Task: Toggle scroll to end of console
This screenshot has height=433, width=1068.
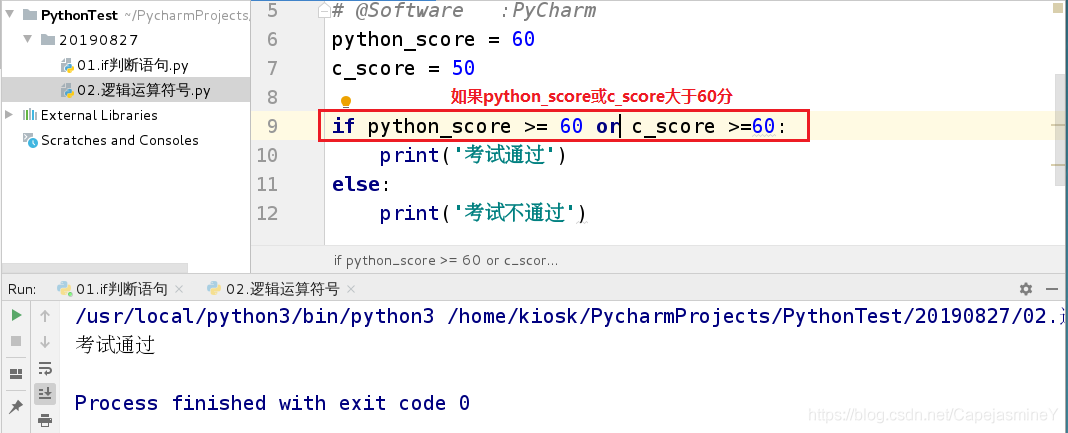Action: [x=45, y=394]
